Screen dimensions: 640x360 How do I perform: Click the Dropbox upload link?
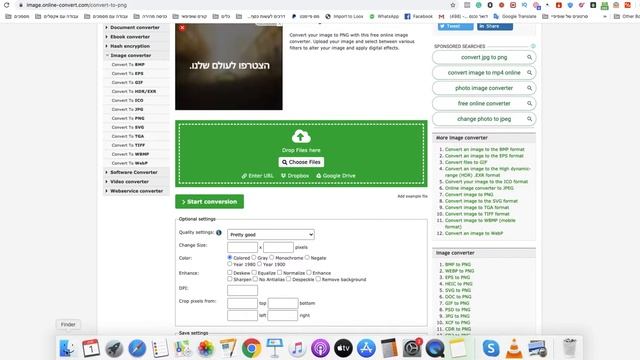(295, 176)
